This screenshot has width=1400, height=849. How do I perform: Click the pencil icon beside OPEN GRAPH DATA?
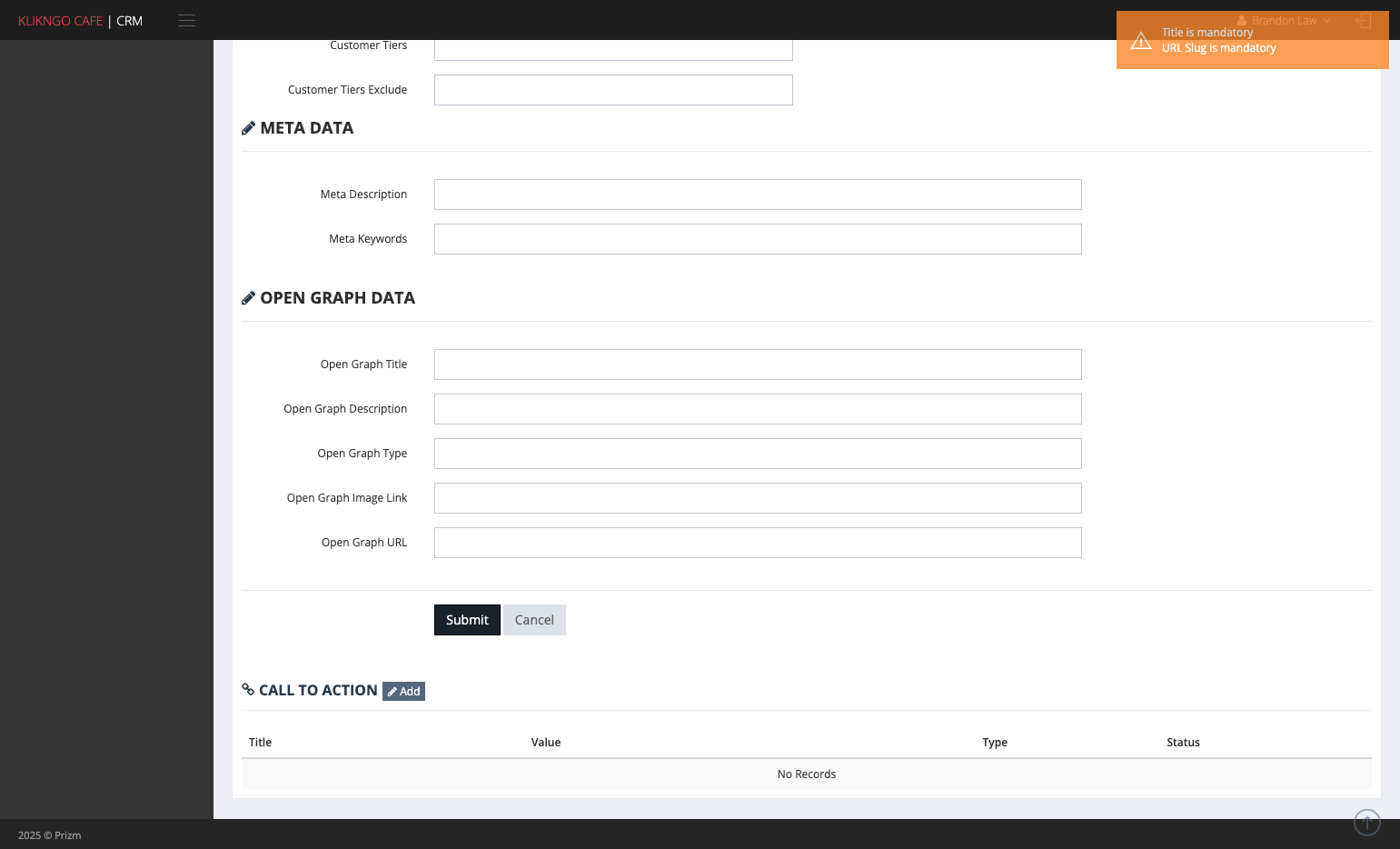coord(248,298)
